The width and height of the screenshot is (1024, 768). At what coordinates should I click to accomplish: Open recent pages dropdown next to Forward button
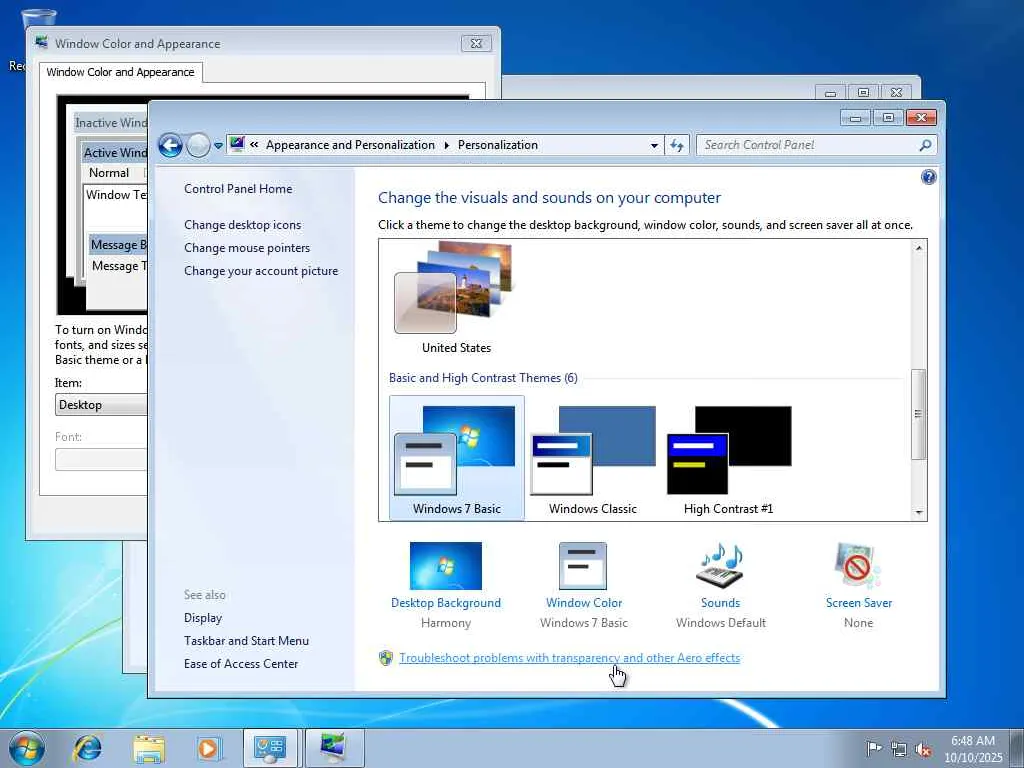[x=218, y=146]
